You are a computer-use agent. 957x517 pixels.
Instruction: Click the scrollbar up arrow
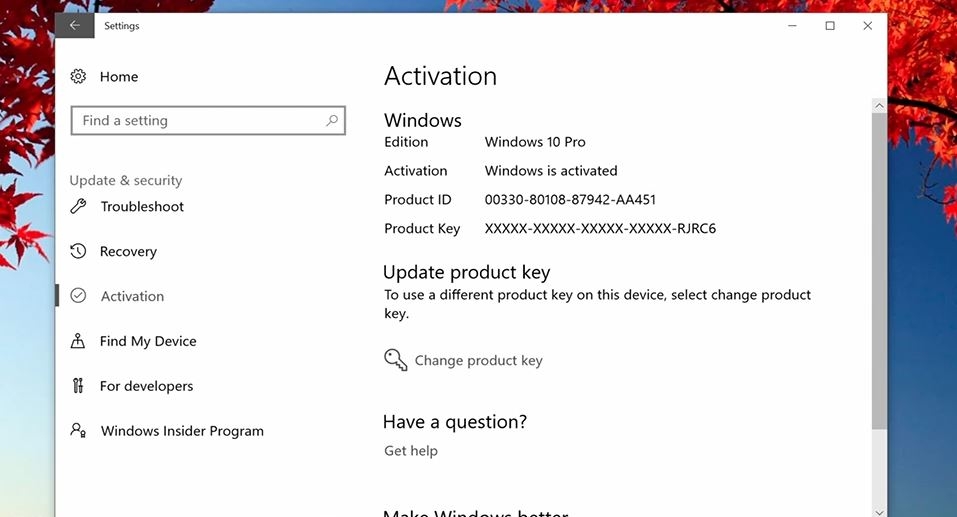(x=879, y=106)
